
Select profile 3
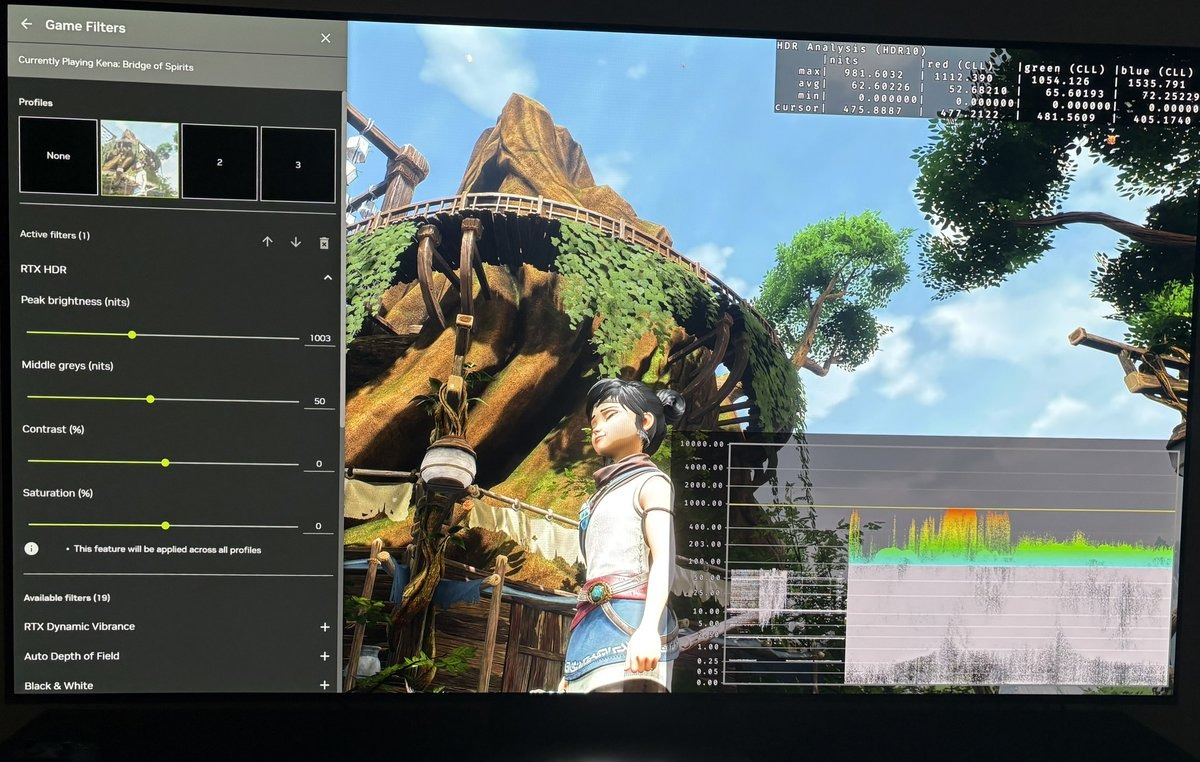point(298,164)
